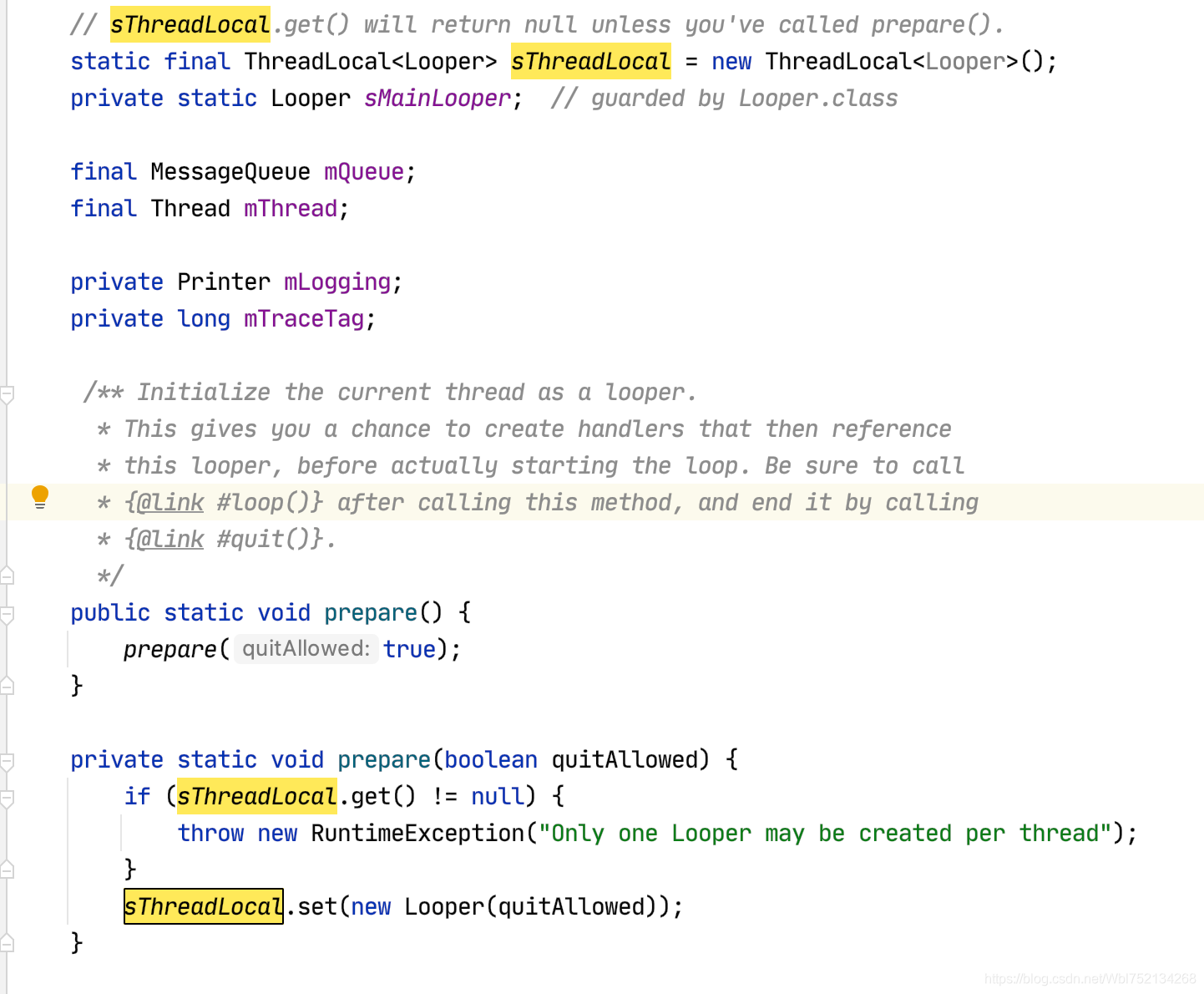Collapse the if statement fold marker
Image resolution: width=1204 pixels, height=994 pixels.
tap(8, 797)
